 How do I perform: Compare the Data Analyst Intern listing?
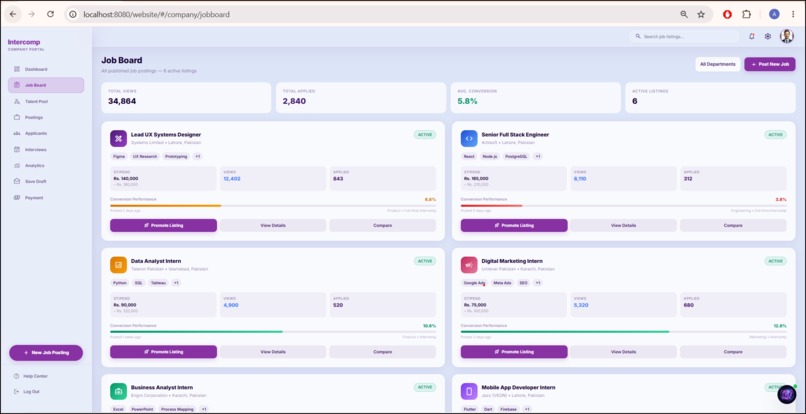coord(382,352)
